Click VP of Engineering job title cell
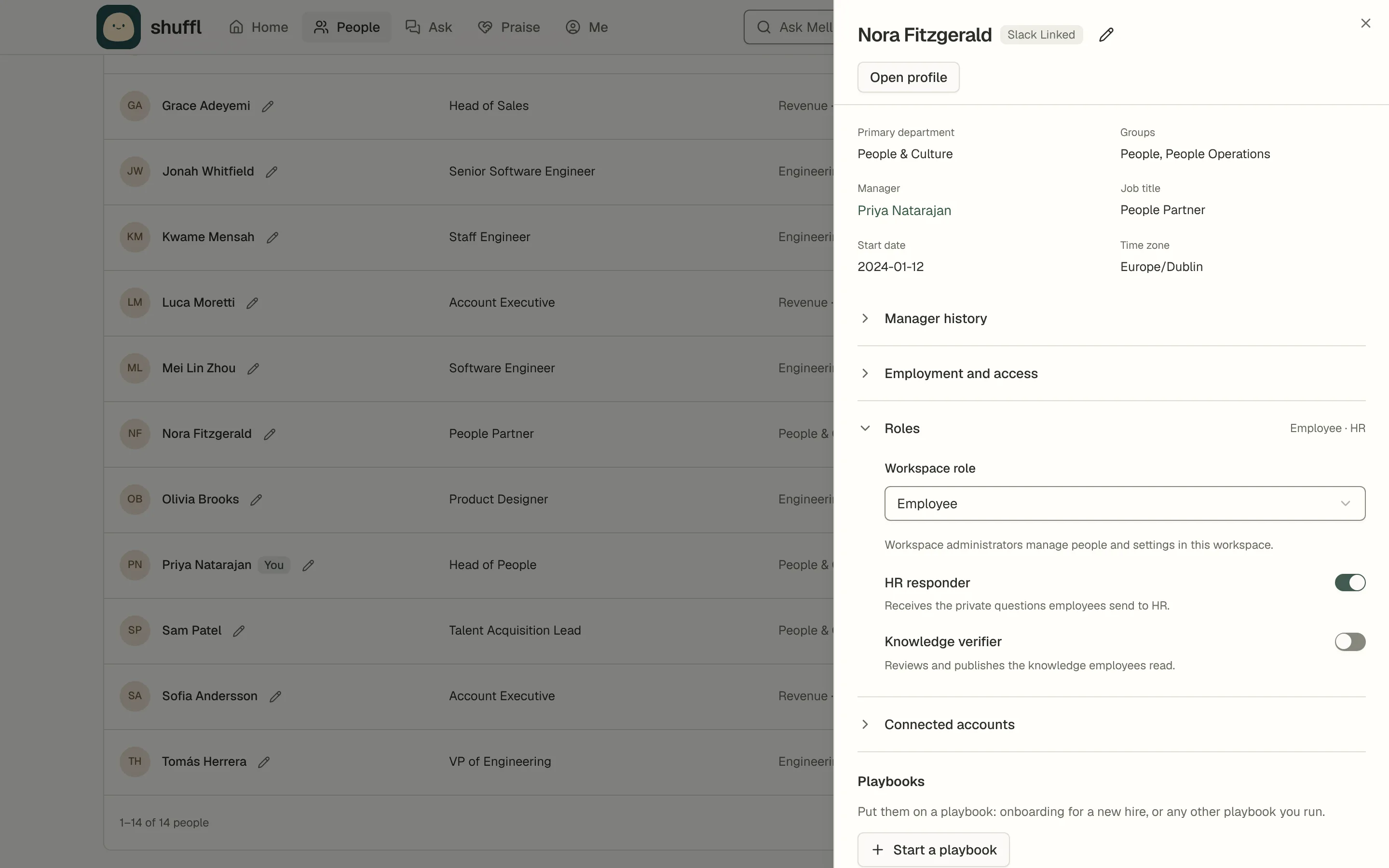This screenshot has width=1389, height=868. click(500, 762)
